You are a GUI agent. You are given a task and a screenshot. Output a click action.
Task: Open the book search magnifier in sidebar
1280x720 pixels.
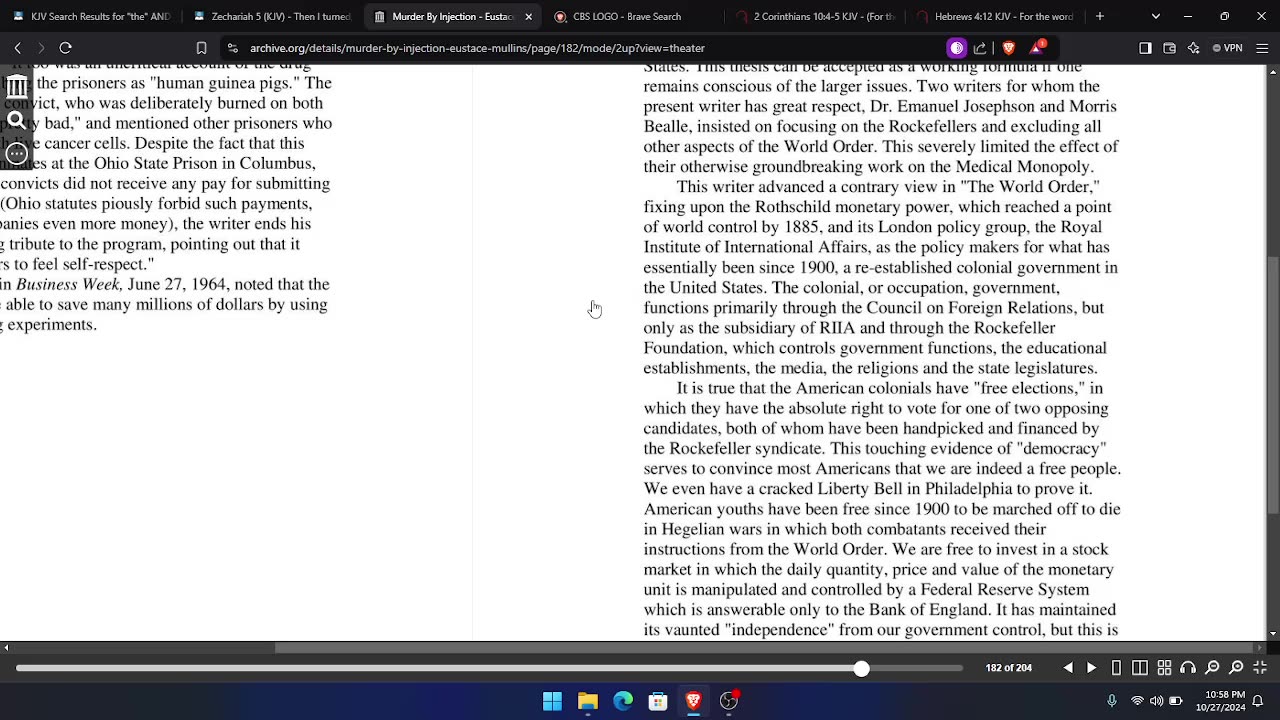(17, 121)
